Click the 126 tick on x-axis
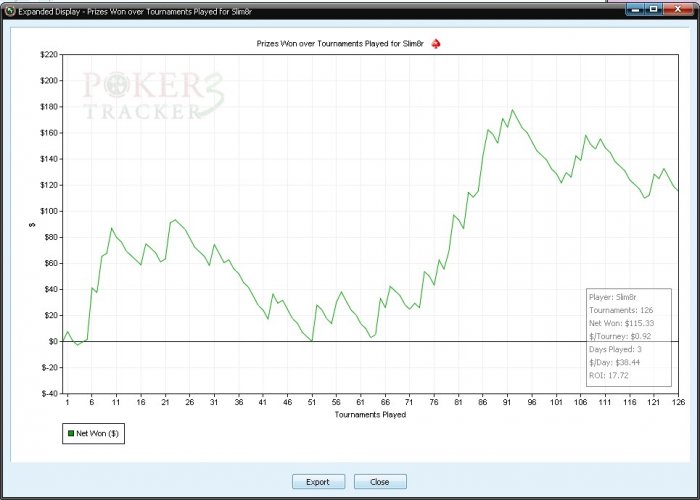Screen dimensions: 700x500 point(678,402)
